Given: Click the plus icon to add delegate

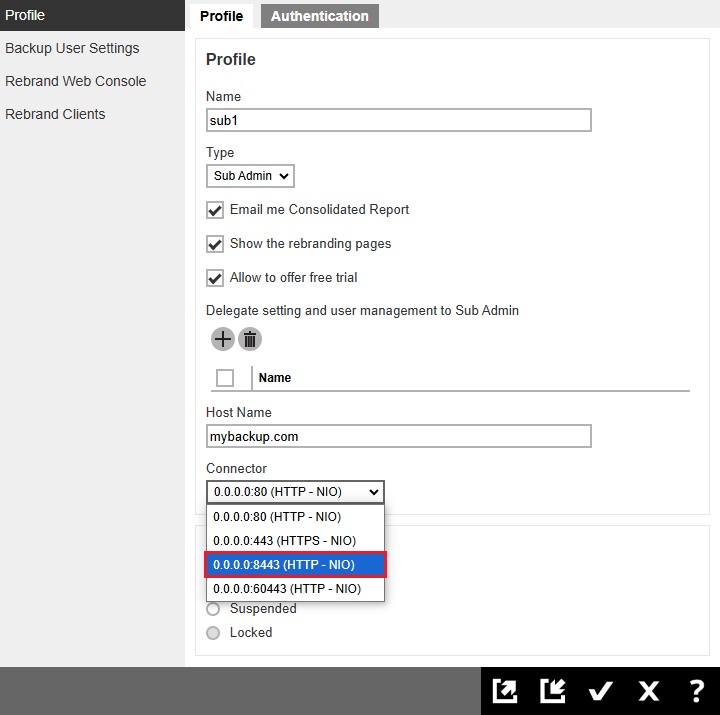Looking at the screenshot, I should tap(222, 339).
